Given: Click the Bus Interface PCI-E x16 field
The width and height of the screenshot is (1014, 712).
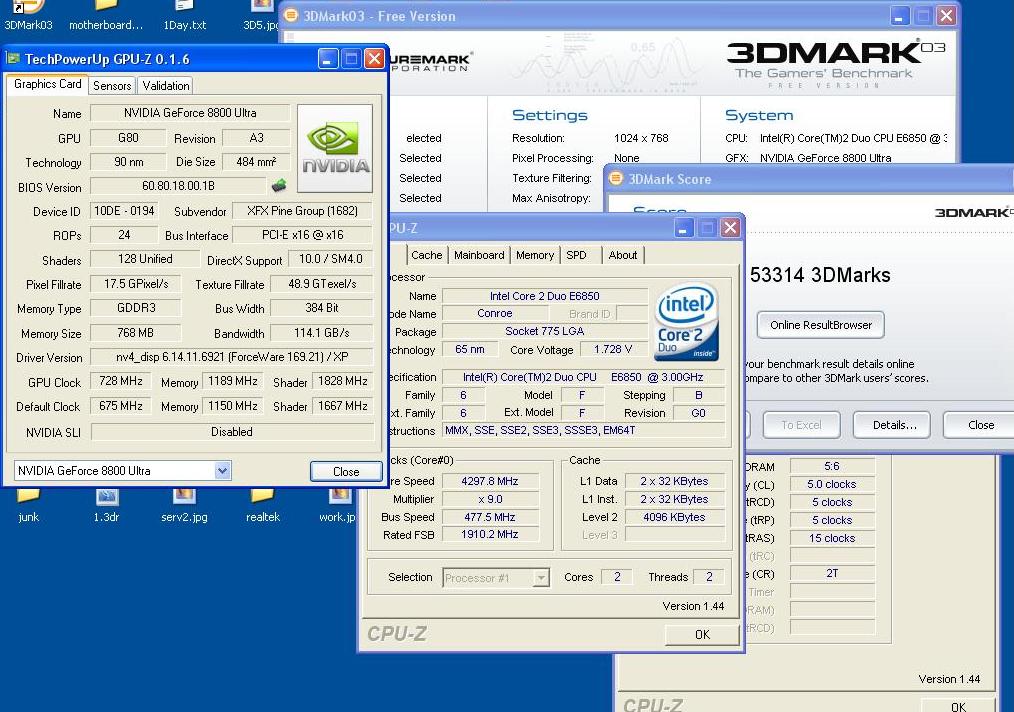Looking at the screenshot, I should pos(303,235).
